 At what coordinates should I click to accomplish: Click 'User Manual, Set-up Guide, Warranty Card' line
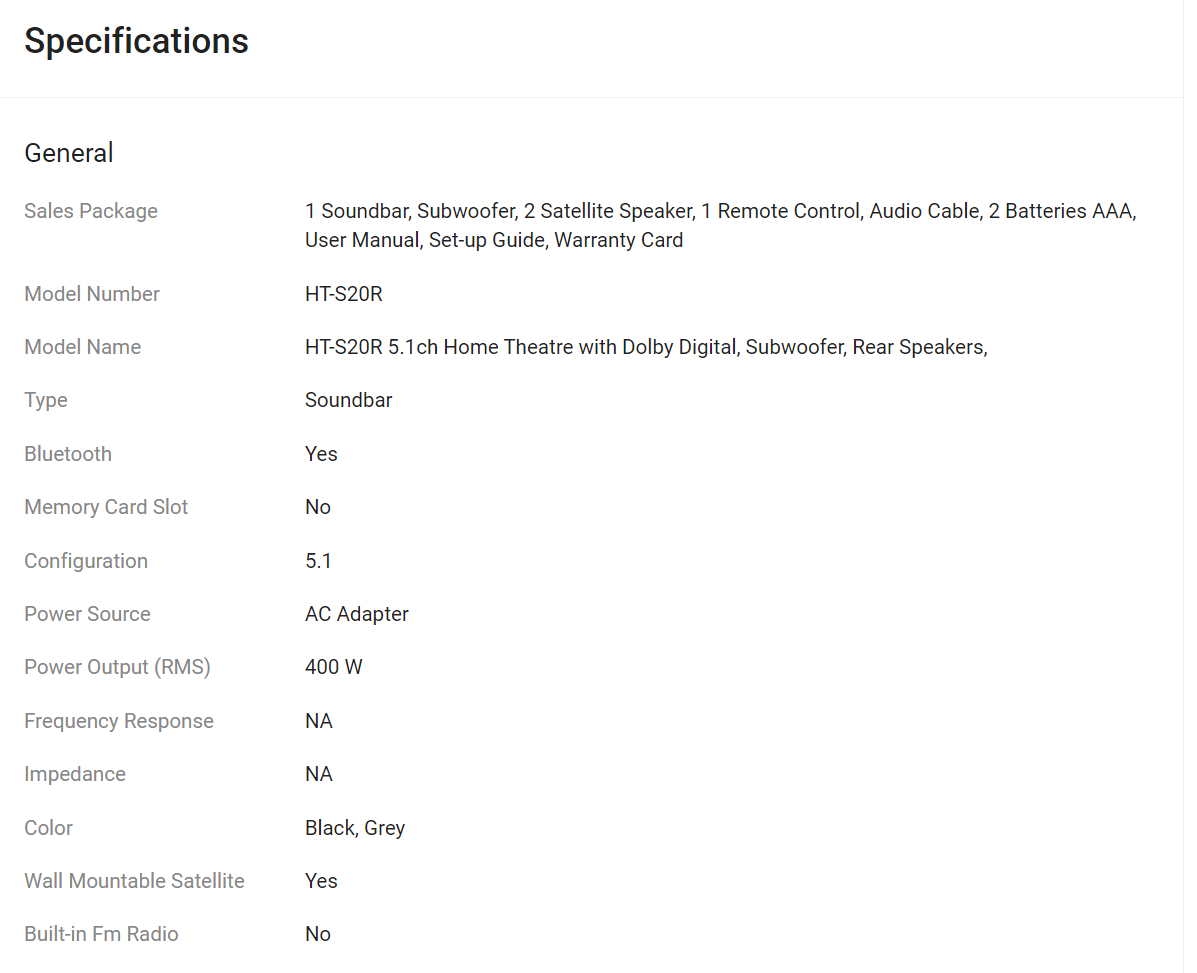coord(494,240)
